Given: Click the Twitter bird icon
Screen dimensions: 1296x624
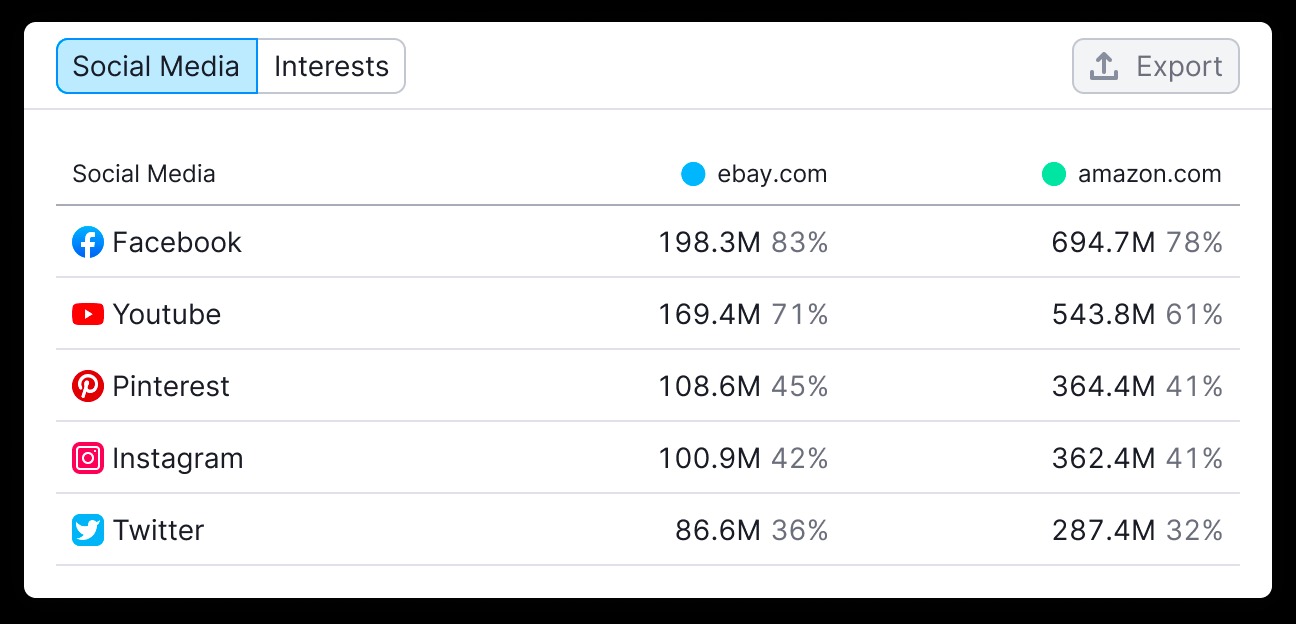Looking at the screenshot, I should [88, 530].
